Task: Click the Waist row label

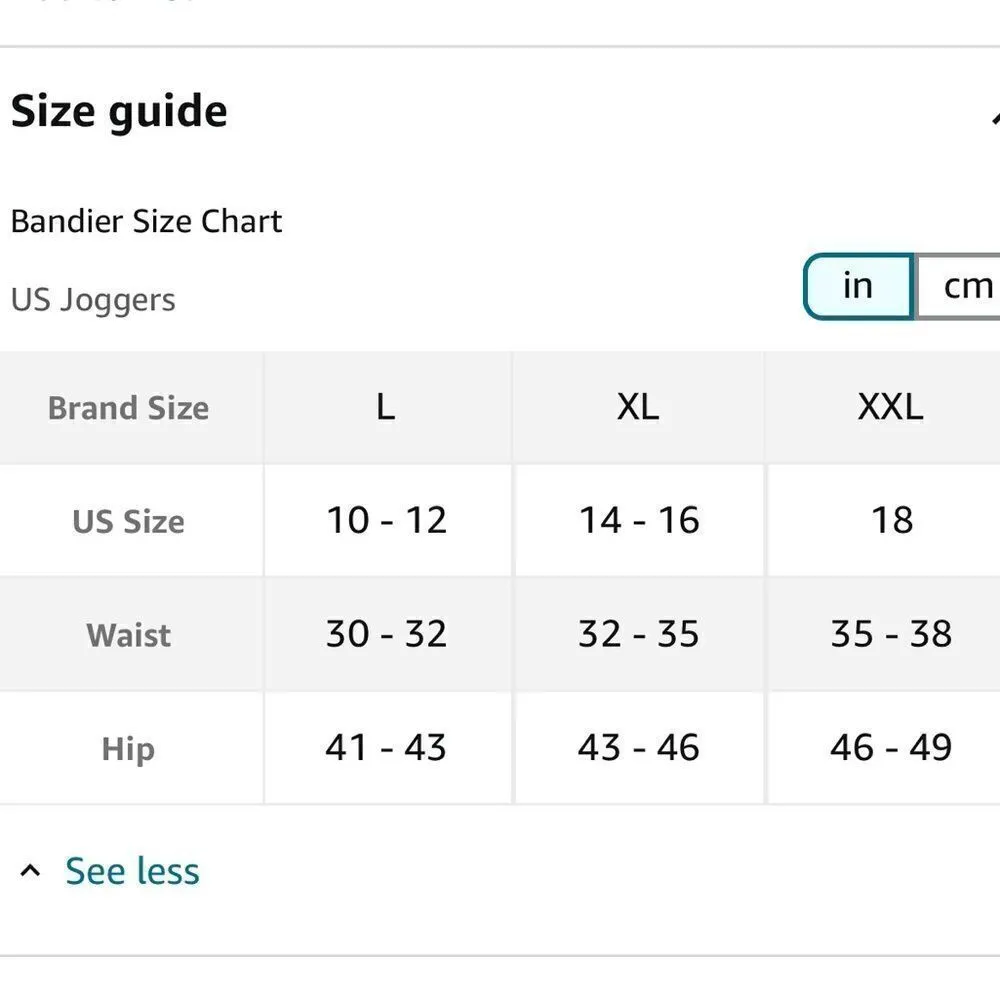Action: coord(128,635)
